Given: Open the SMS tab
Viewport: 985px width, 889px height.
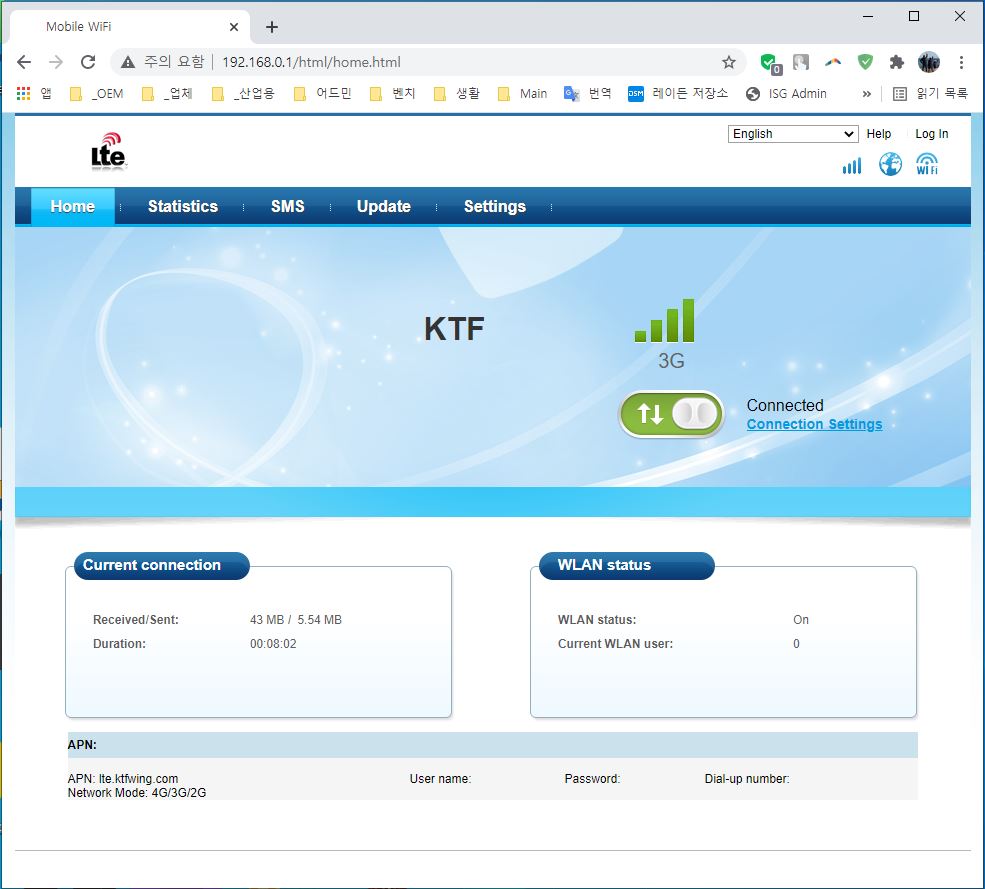Looking at the screenshot, I should tap(288, 206).
